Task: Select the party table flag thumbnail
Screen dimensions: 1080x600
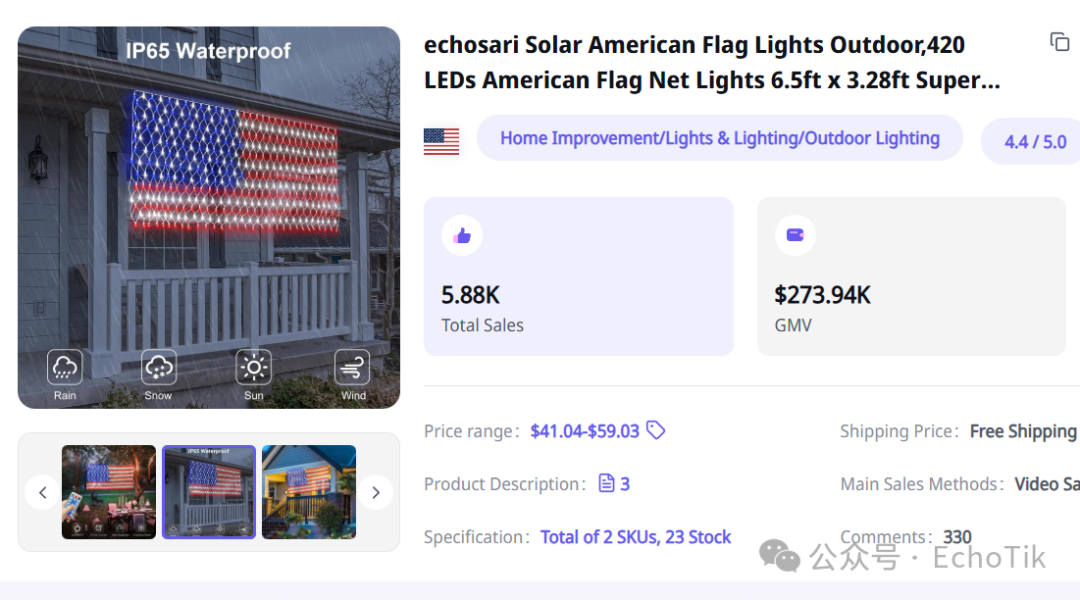Action: (109, 492)
